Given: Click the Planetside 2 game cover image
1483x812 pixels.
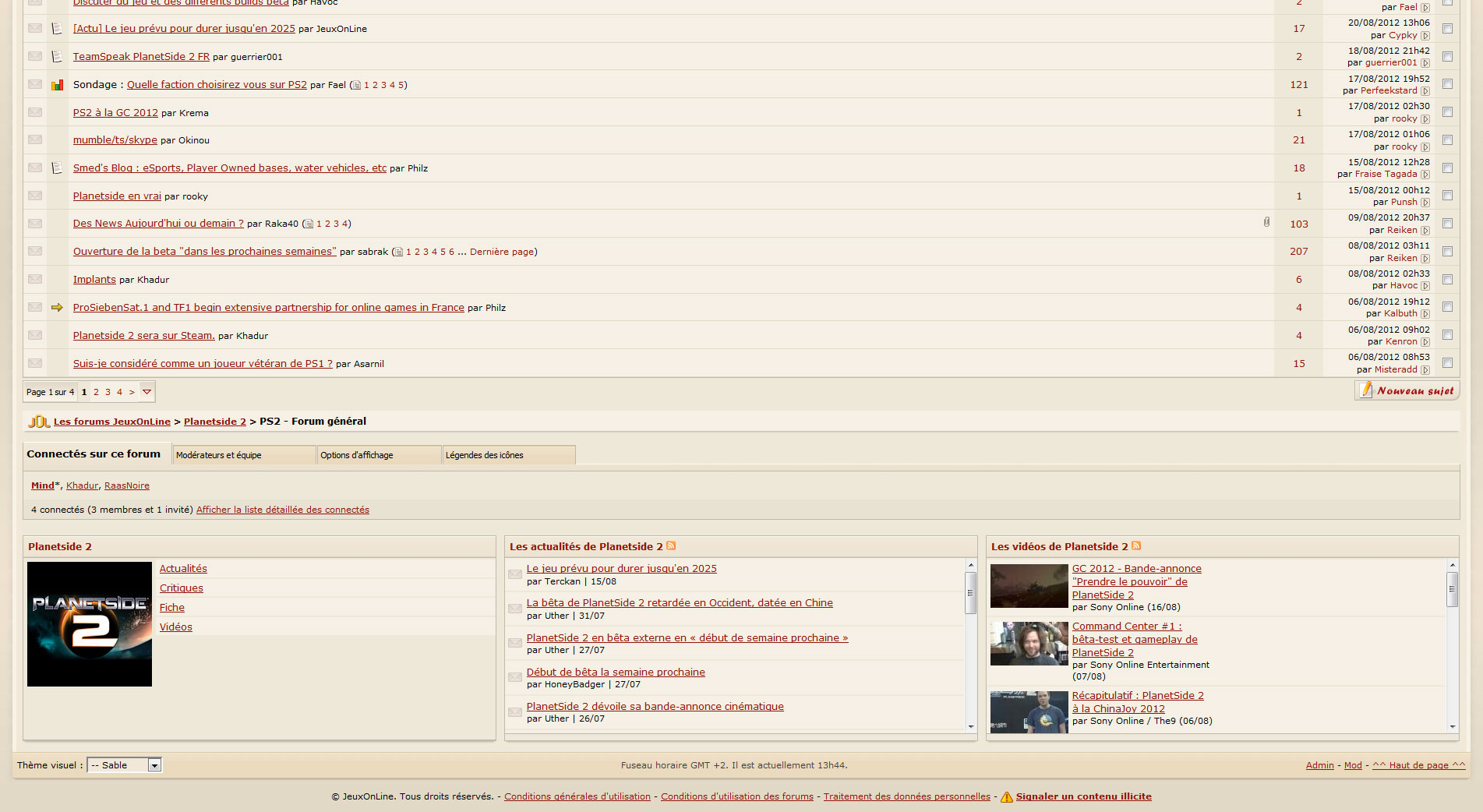Looking at the screenshot, I should coord(90,624).
